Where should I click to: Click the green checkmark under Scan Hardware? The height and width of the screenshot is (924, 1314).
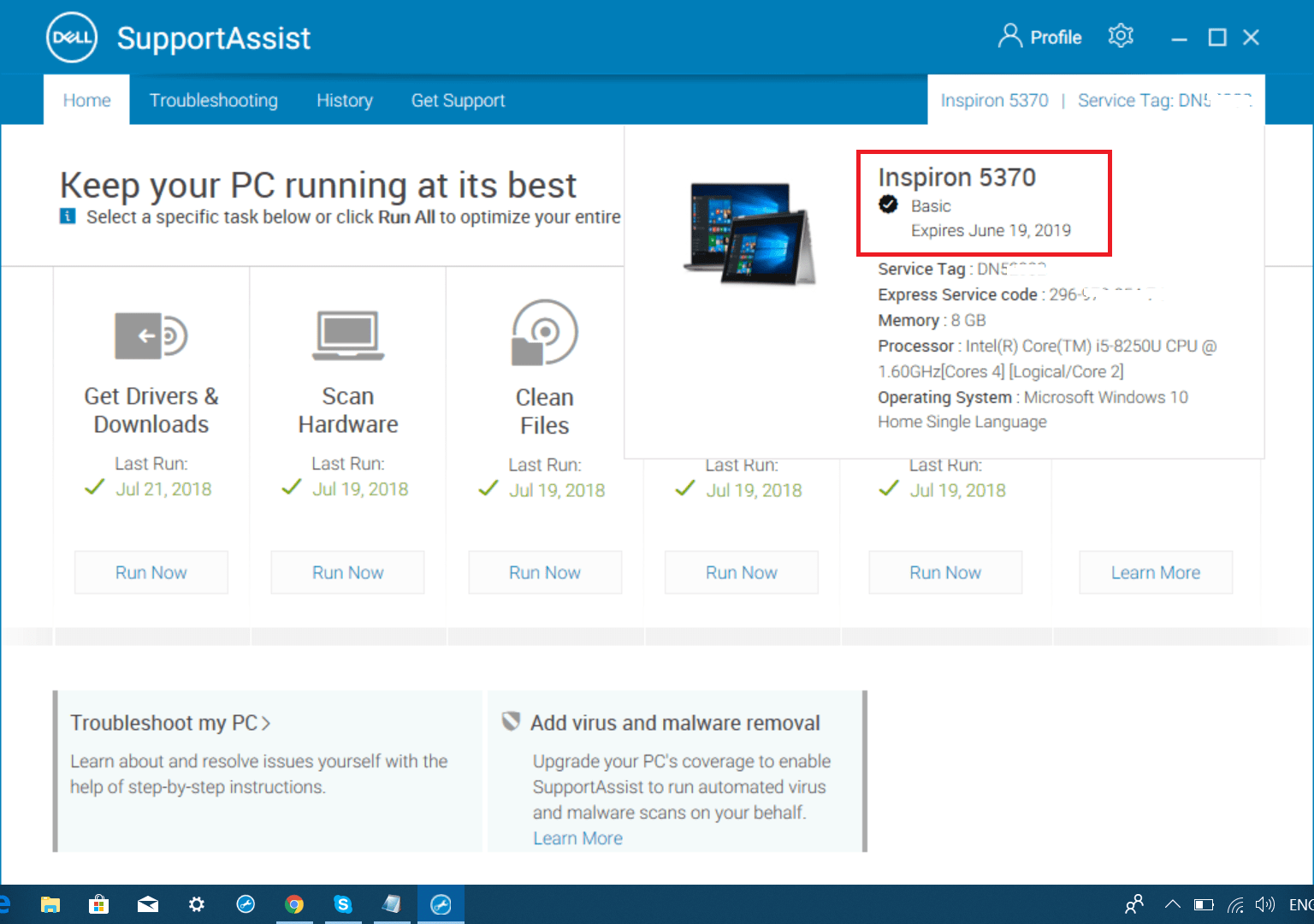click(x=292, y=487)
